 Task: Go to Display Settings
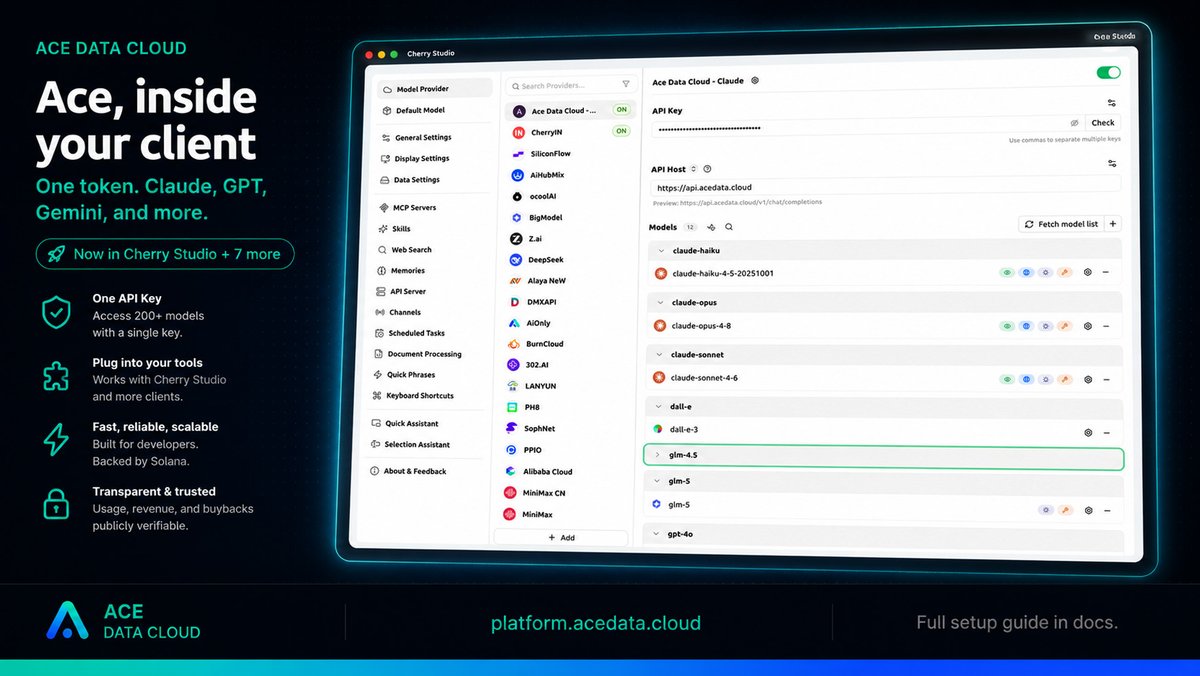tap(435, 158)
